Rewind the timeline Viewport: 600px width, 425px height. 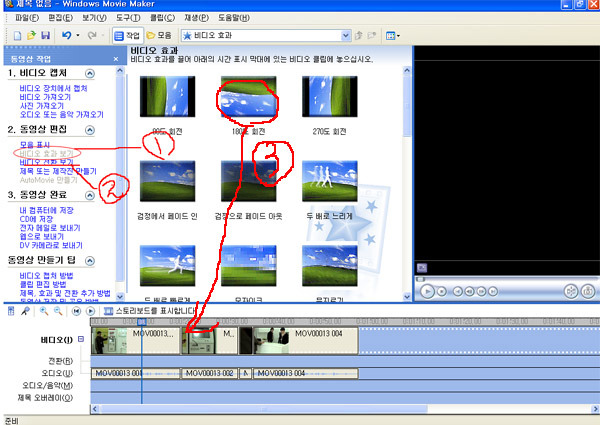pyautogui.click(x=76, y=311)
